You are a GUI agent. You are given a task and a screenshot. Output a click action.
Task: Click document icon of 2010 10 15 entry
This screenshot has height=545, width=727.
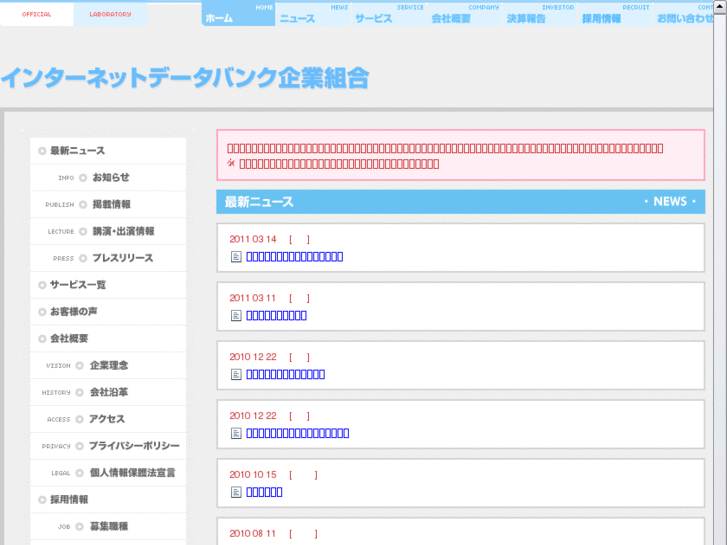[x=236, y=492]
